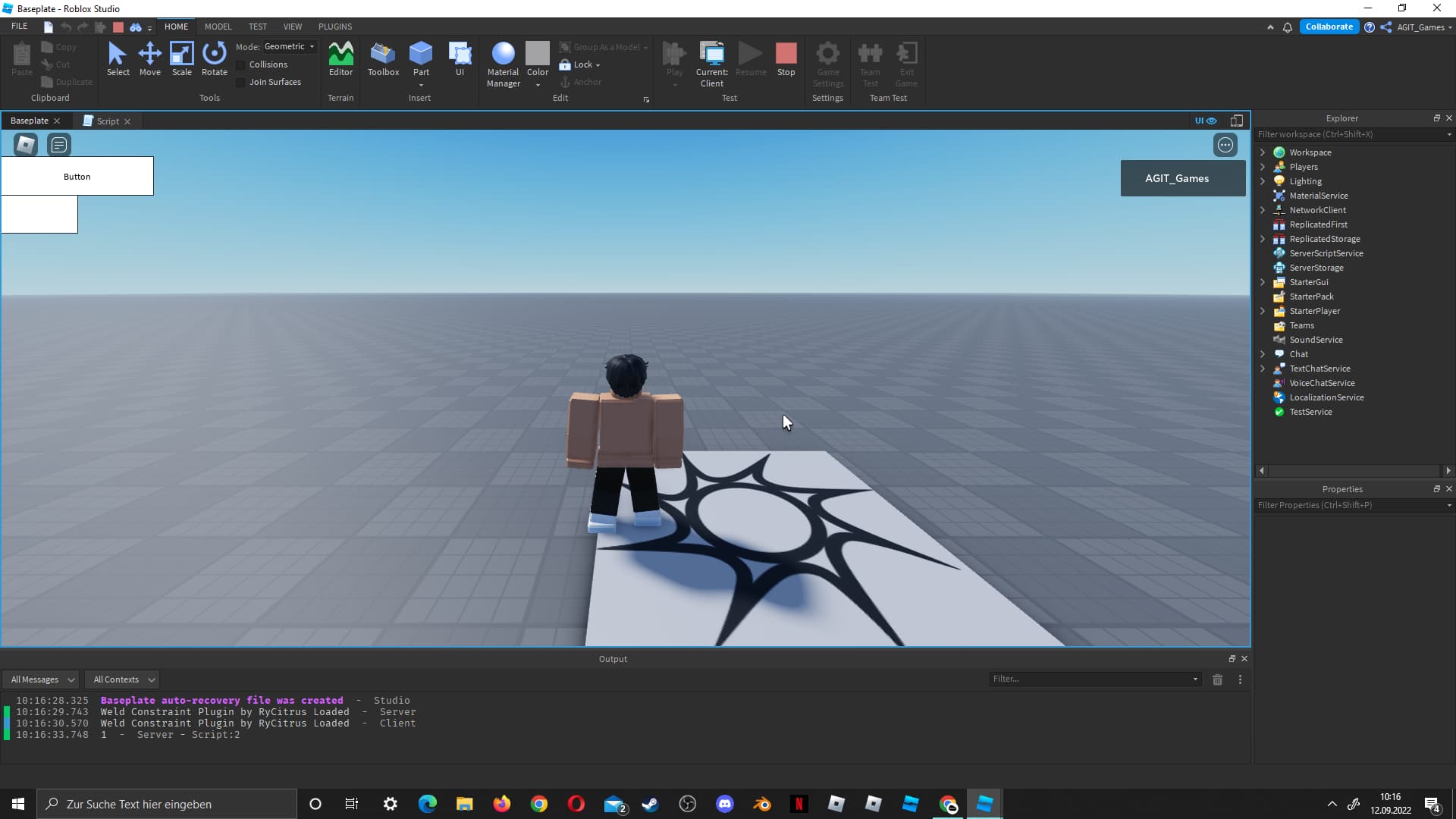Enable the Join Surfaces checkbox

click(241, 83)
